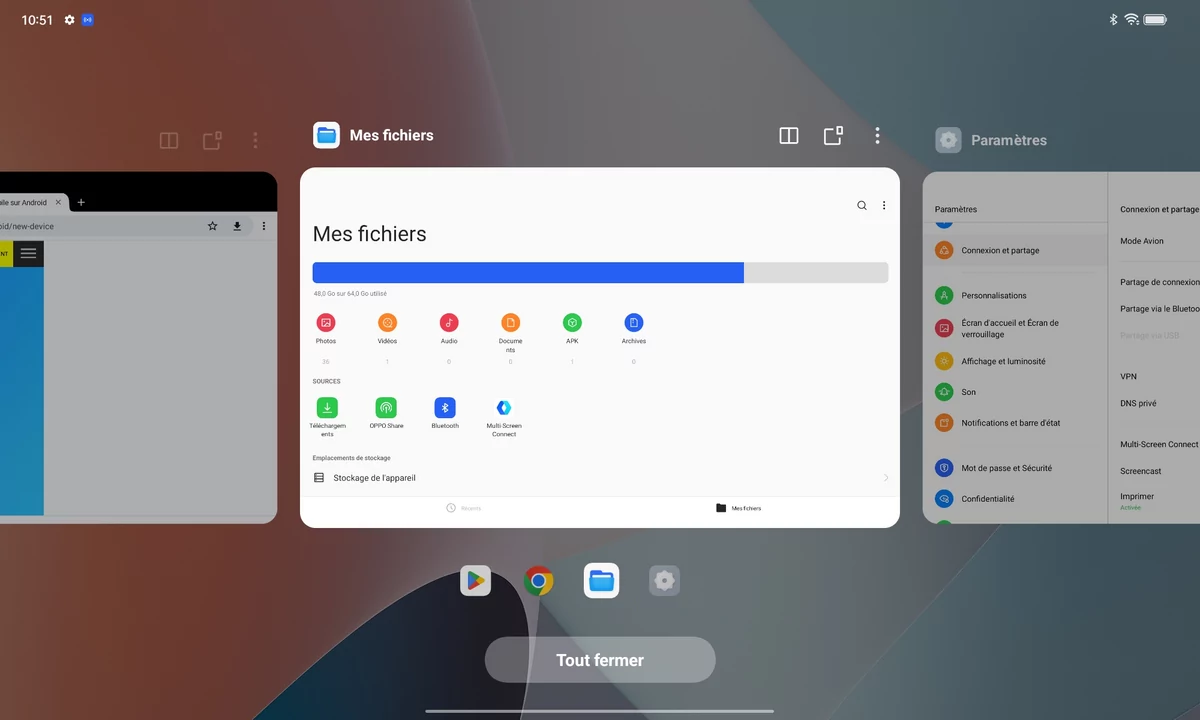Close the Chrome tab in Chrome card
Screen dimensions: 1200x720
(x=58, y=202)
